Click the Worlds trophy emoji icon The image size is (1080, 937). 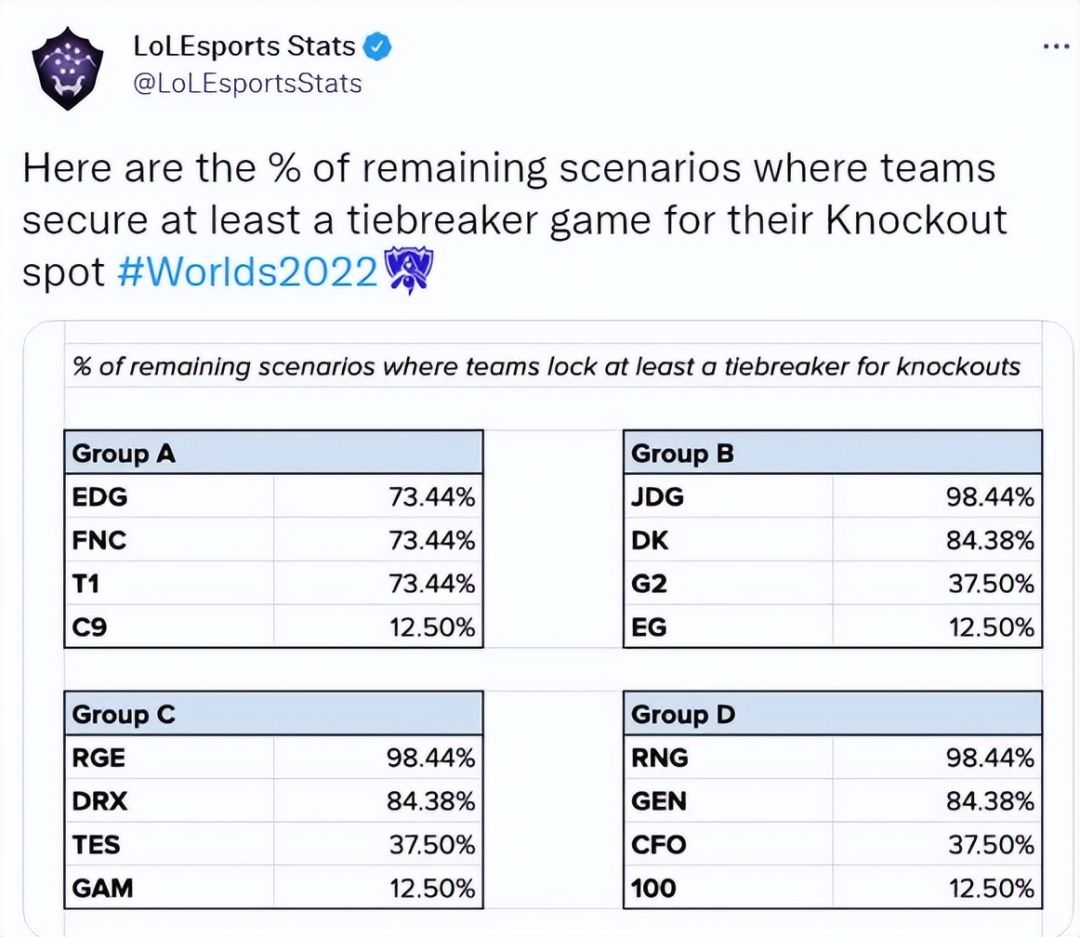[409, 270]
